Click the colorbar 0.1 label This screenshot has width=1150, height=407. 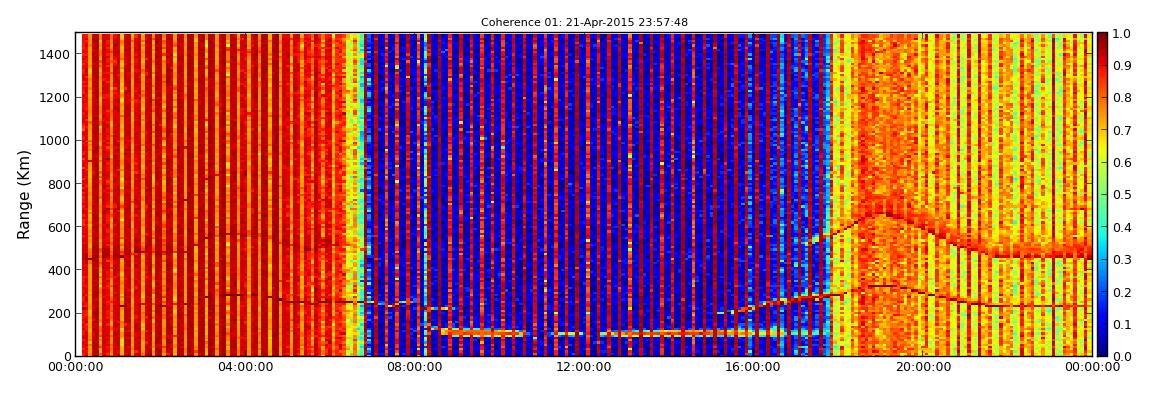(1121, 324)
